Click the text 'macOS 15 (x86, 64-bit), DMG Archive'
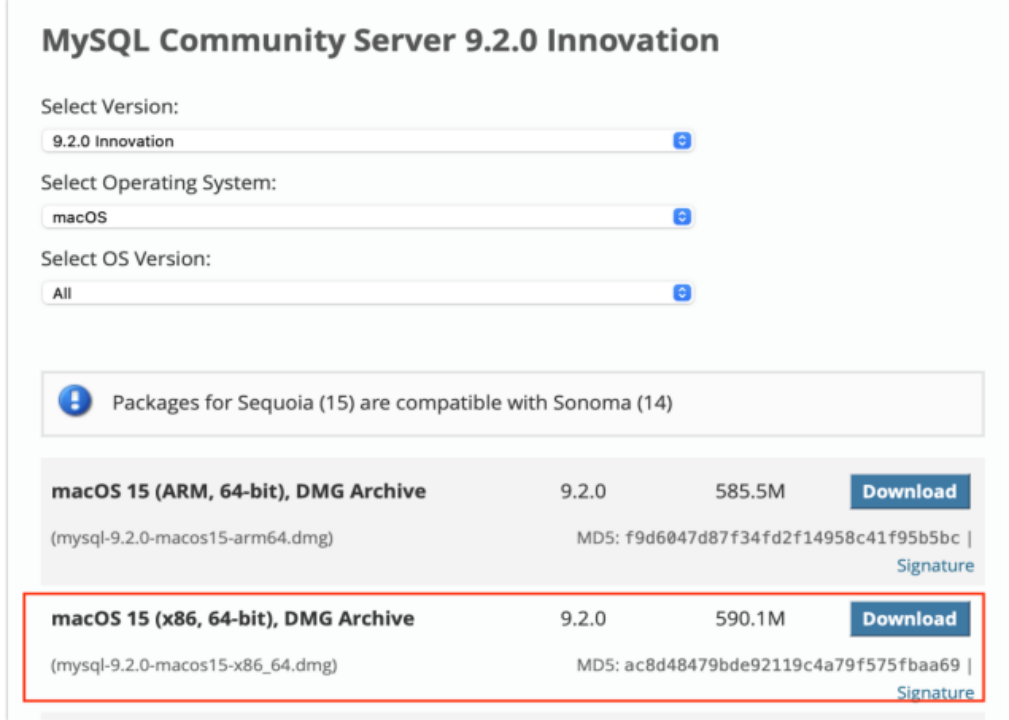 pyautogui.click(x=233, y=618)
